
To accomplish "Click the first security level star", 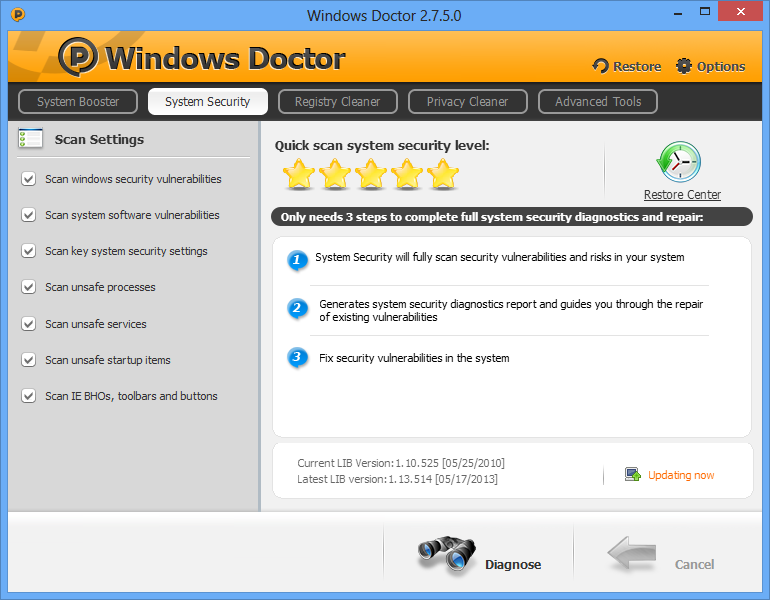I will (299, 174).
